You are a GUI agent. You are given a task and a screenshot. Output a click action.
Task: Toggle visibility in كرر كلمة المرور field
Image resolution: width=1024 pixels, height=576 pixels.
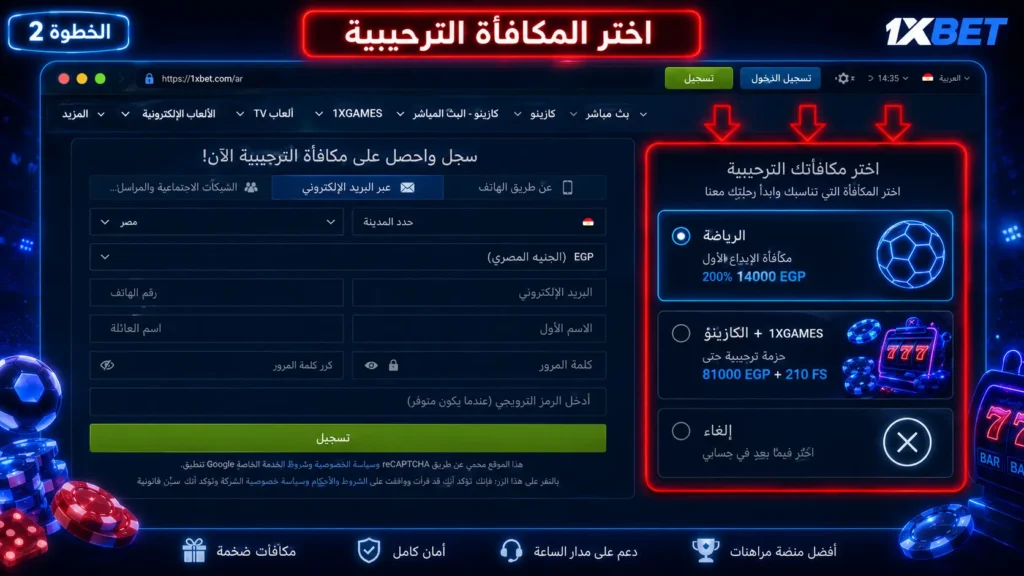[x=107, y=365]
